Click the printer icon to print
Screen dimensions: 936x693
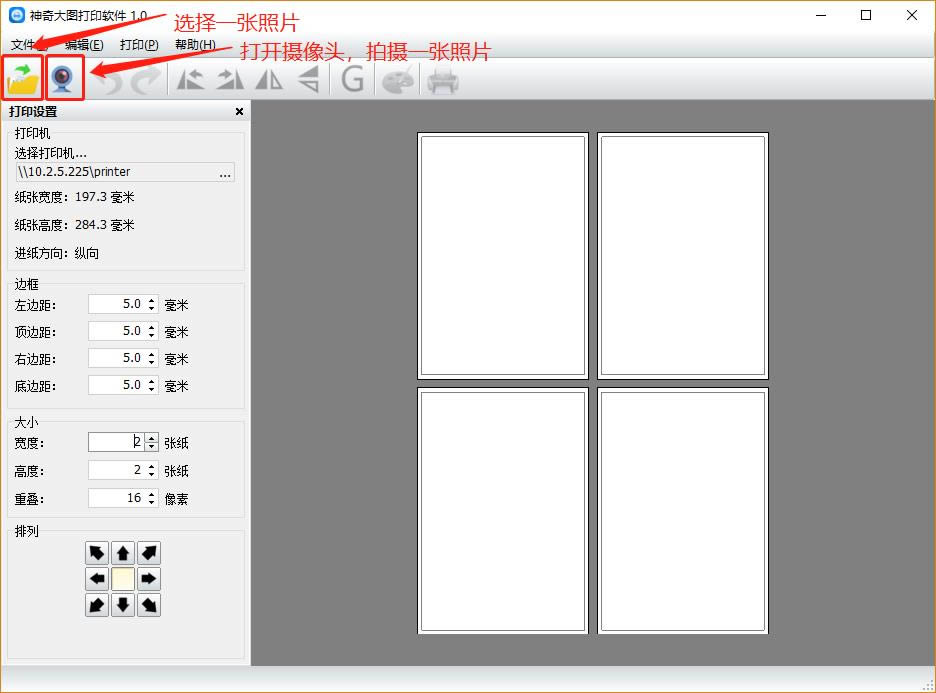point(443,81)
